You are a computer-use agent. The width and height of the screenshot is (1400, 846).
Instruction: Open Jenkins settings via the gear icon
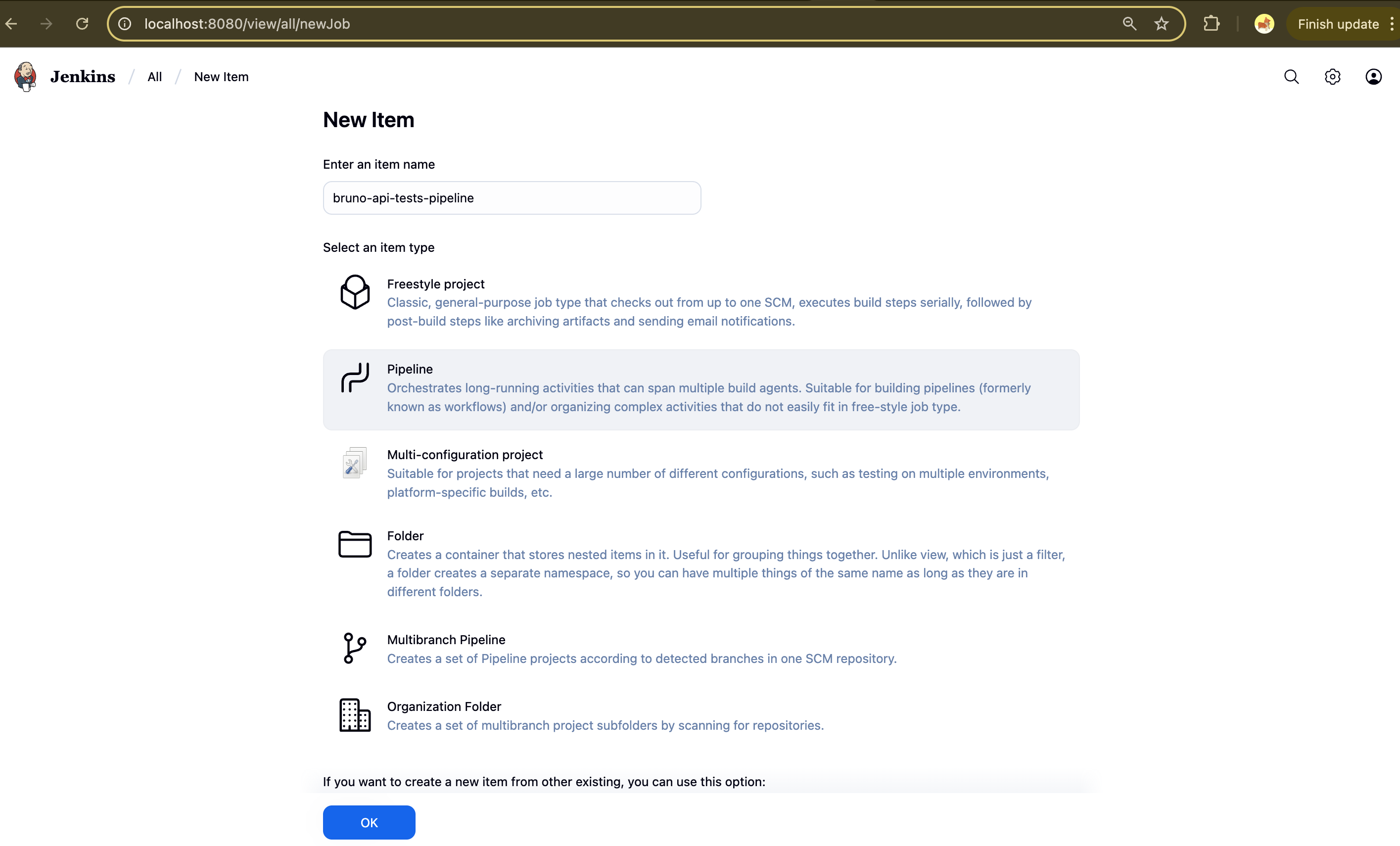(1332, 76)
